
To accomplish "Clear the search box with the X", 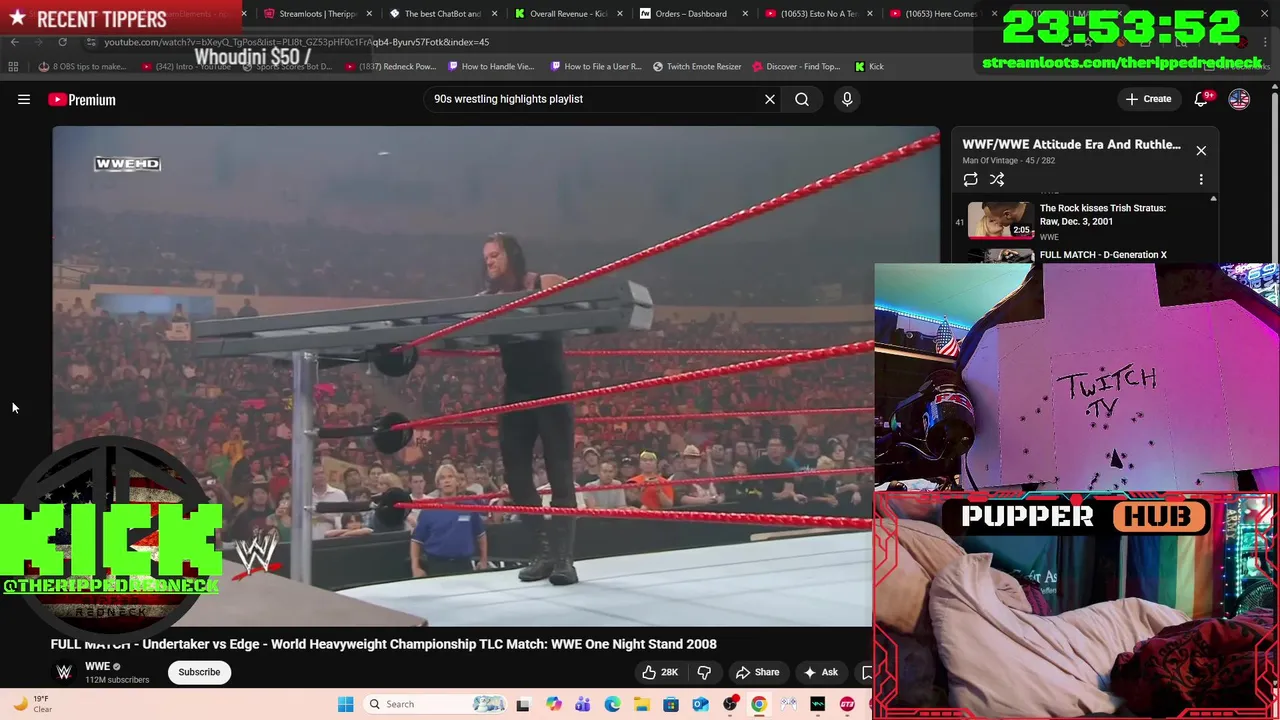I will pos(770,99).
